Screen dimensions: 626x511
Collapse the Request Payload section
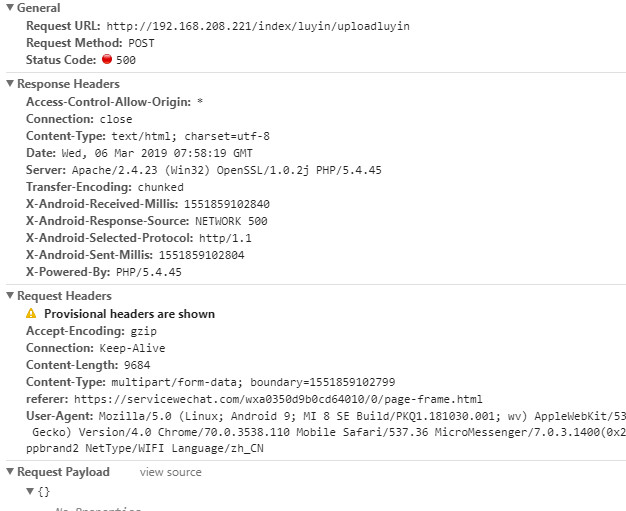[x=10, y=472]
